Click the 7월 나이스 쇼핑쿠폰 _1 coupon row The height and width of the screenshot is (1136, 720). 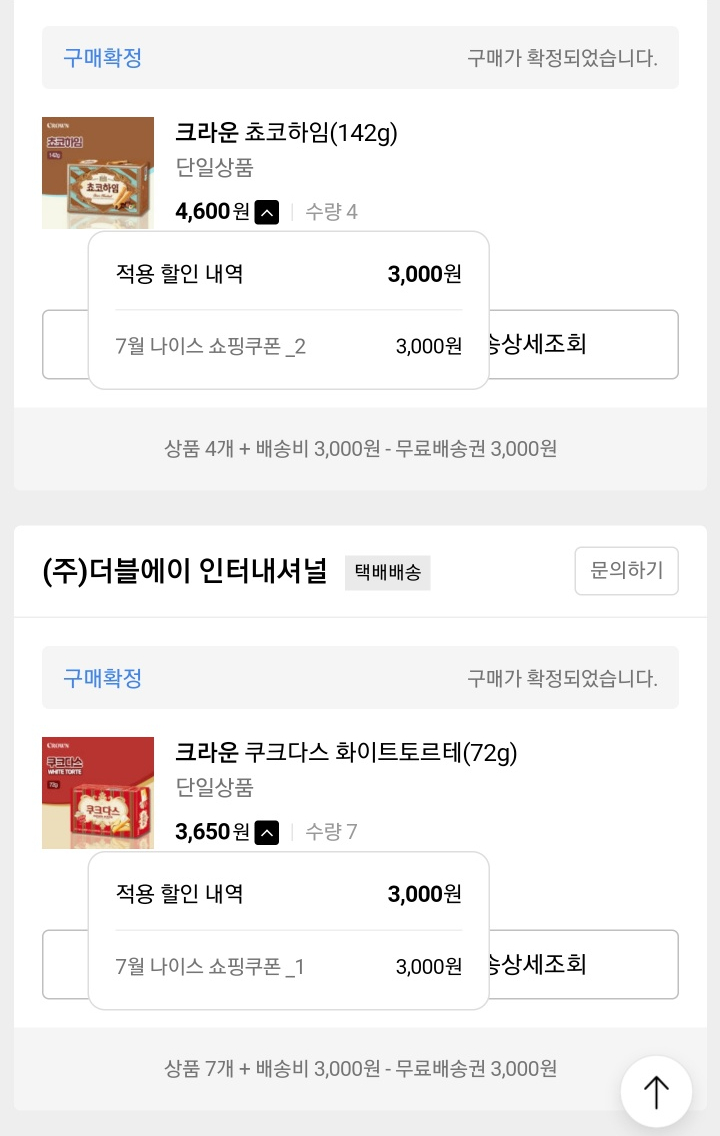pyautogui.click(x=288, y=966)
